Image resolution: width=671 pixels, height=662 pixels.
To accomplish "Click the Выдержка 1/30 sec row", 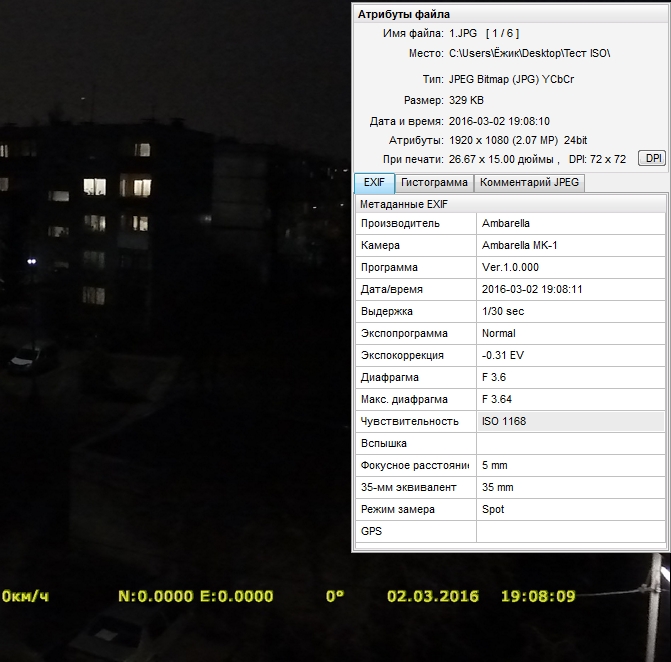I will click(511, 312).
